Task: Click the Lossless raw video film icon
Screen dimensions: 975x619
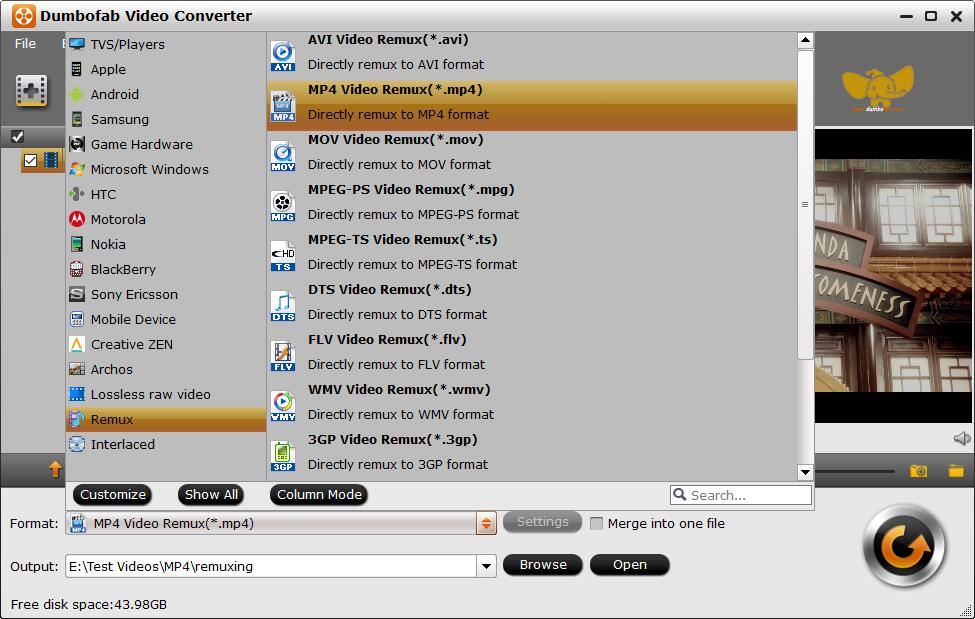Action: point(76,394)
